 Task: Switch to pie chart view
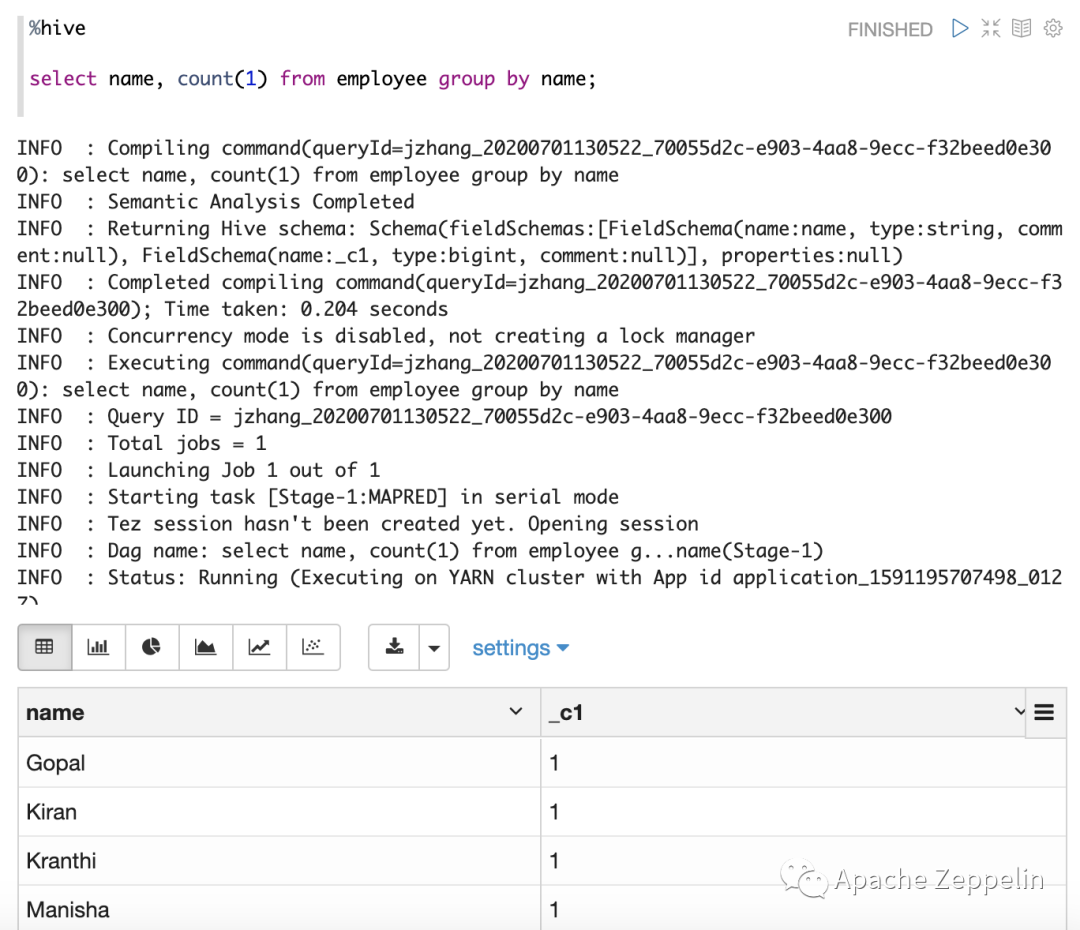pyautogui.click(x=152, y=647)
